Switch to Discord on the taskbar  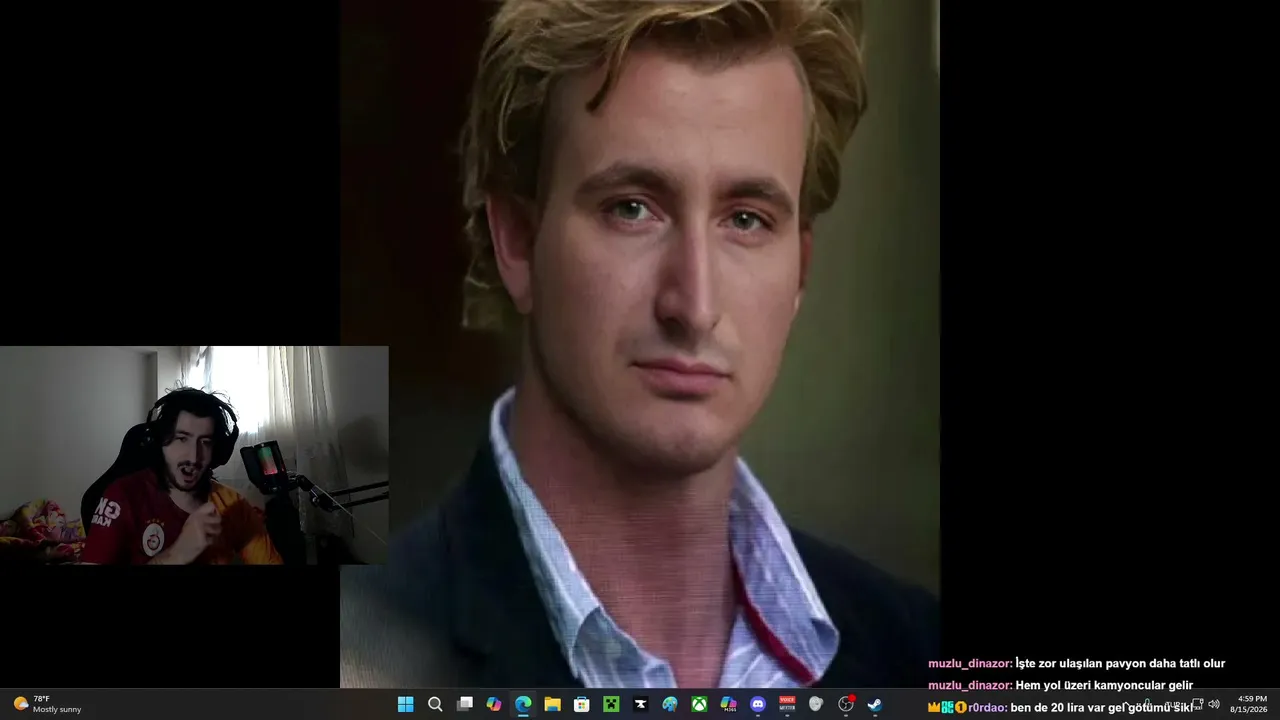(x=757, y=704)
